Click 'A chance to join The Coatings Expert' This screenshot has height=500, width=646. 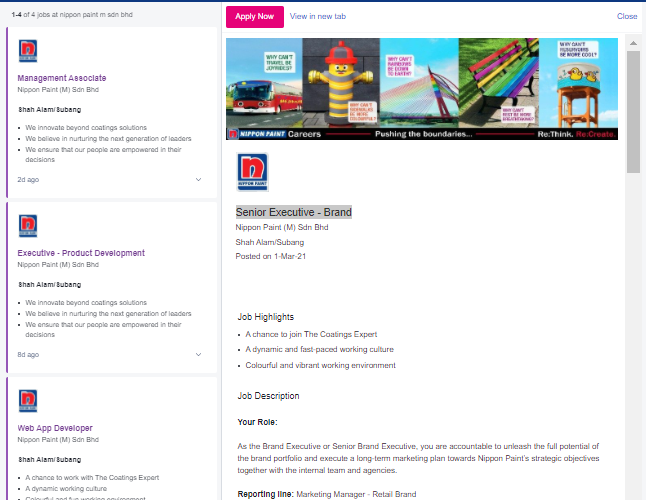click(x=311, y=334)
